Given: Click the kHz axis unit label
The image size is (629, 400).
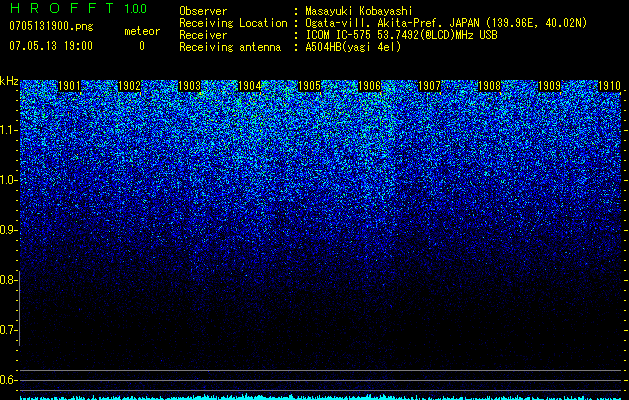Looking at the screenshot, I should 9,81.
